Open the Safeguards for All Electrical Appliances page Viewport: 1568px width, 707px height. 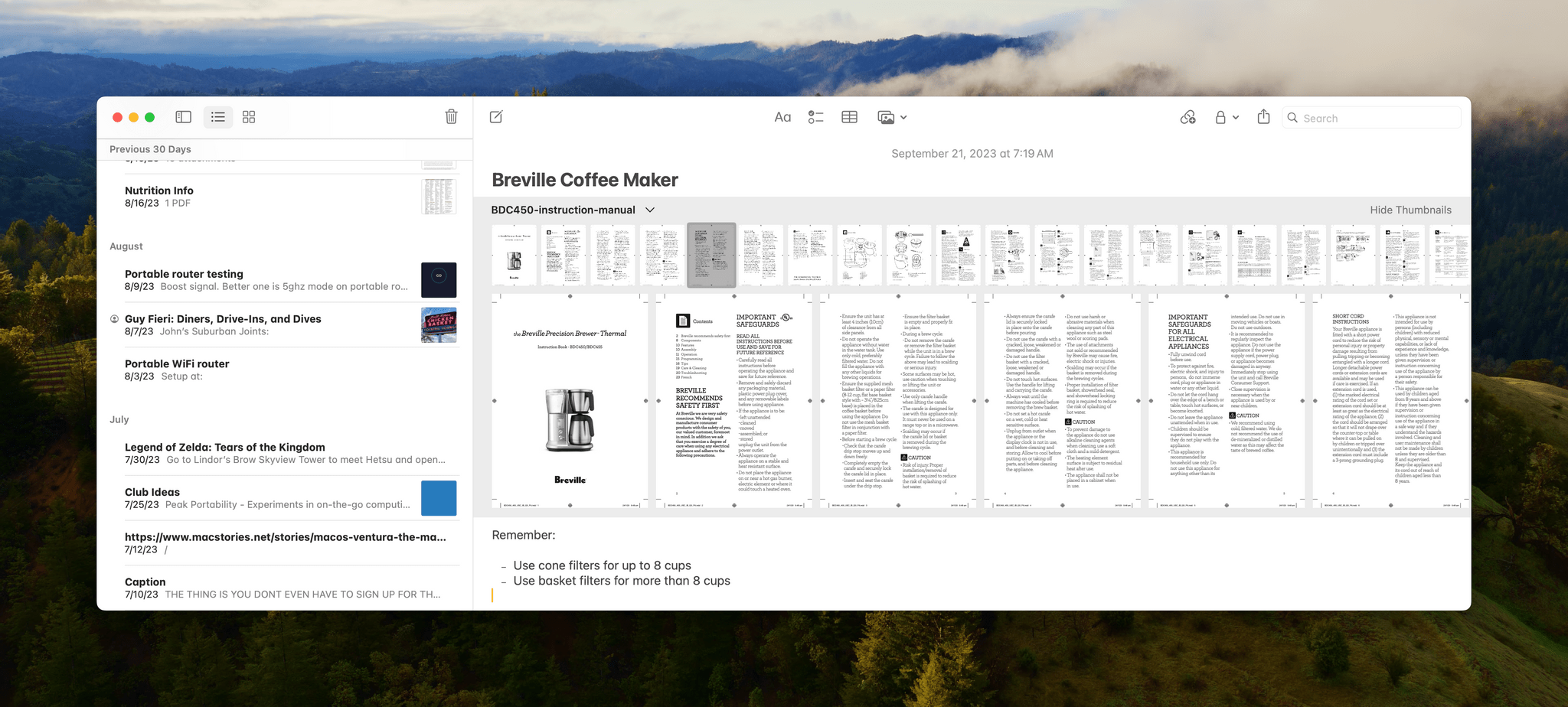tap(1226, 401)
